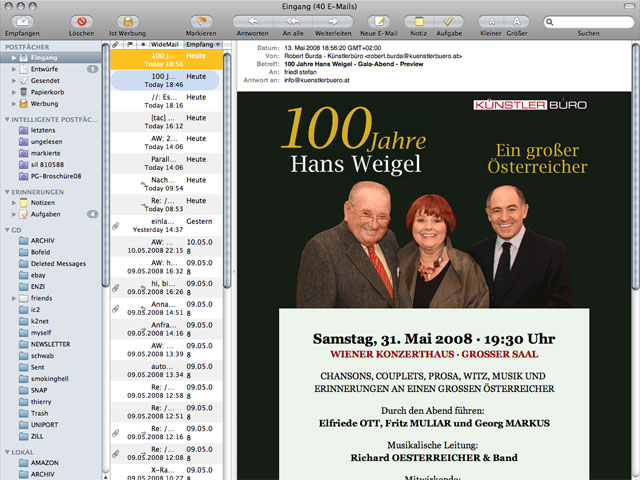Compose with Neue E-Mail icon
This screenshot has height=480, width=640.
pos(379,21)
